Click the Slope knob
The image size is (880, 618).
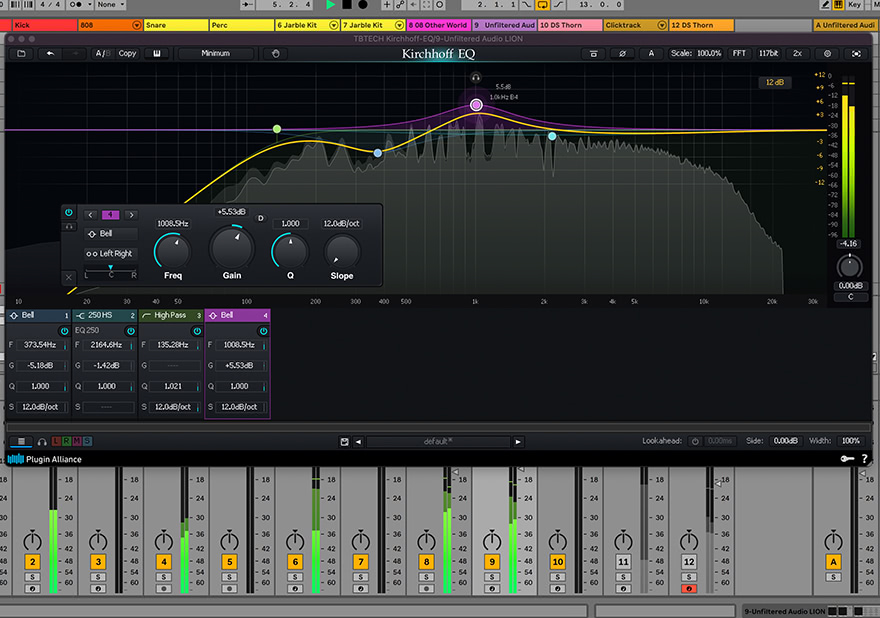click(x=342, y=251)
